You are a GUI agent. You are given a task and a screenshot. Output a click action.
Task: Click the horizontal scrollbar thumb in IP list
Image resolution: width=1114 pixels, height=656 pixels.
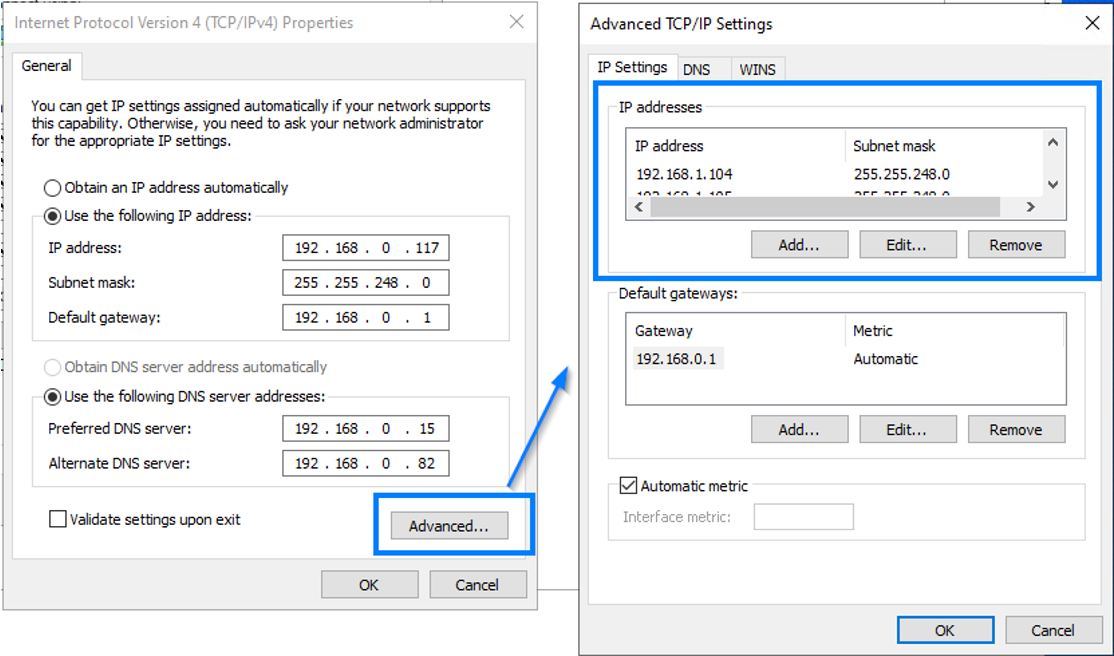click(x=826, y=207)
